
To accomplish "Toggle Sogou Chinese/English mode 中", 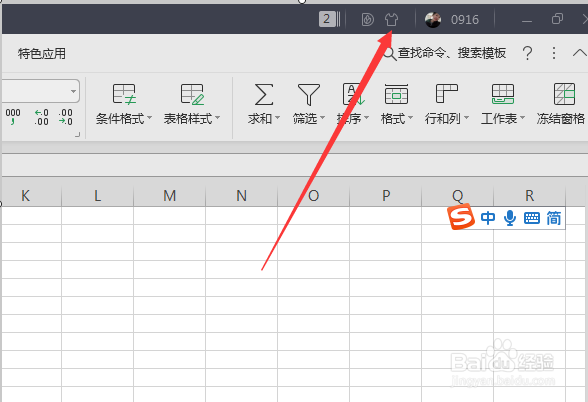I will click(488, 218).
